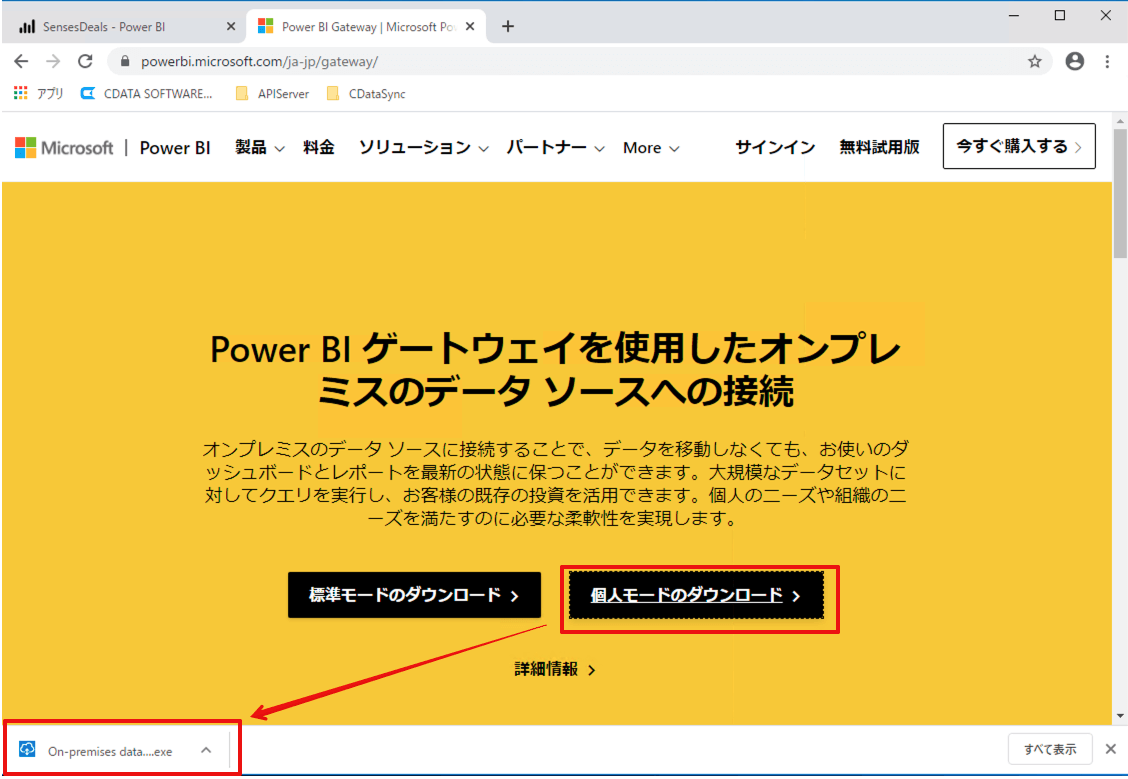Select the Power BI Gateway tab
This screenshot has height=779, width=1128.
pos(367,27)
